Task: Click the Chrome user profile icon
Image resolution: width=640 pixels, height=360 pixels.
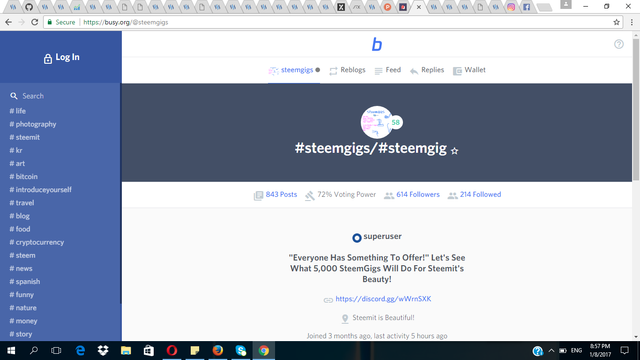Action: [566, 4]
